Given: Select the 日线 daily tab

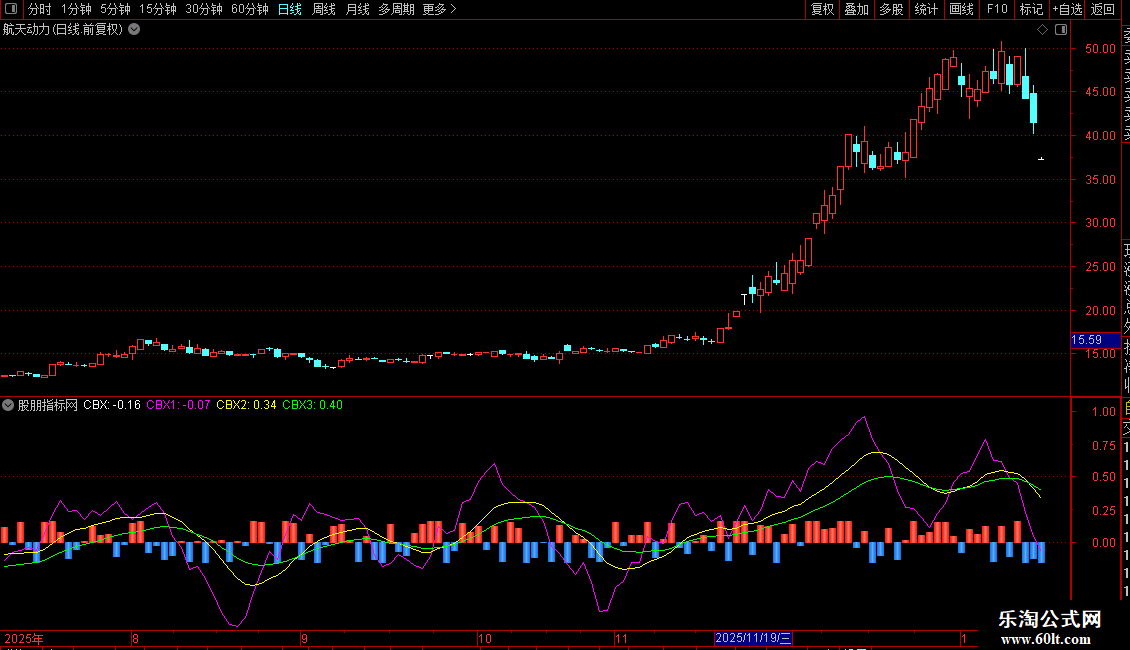Looking at the screenshot, I should pos(290,9).
